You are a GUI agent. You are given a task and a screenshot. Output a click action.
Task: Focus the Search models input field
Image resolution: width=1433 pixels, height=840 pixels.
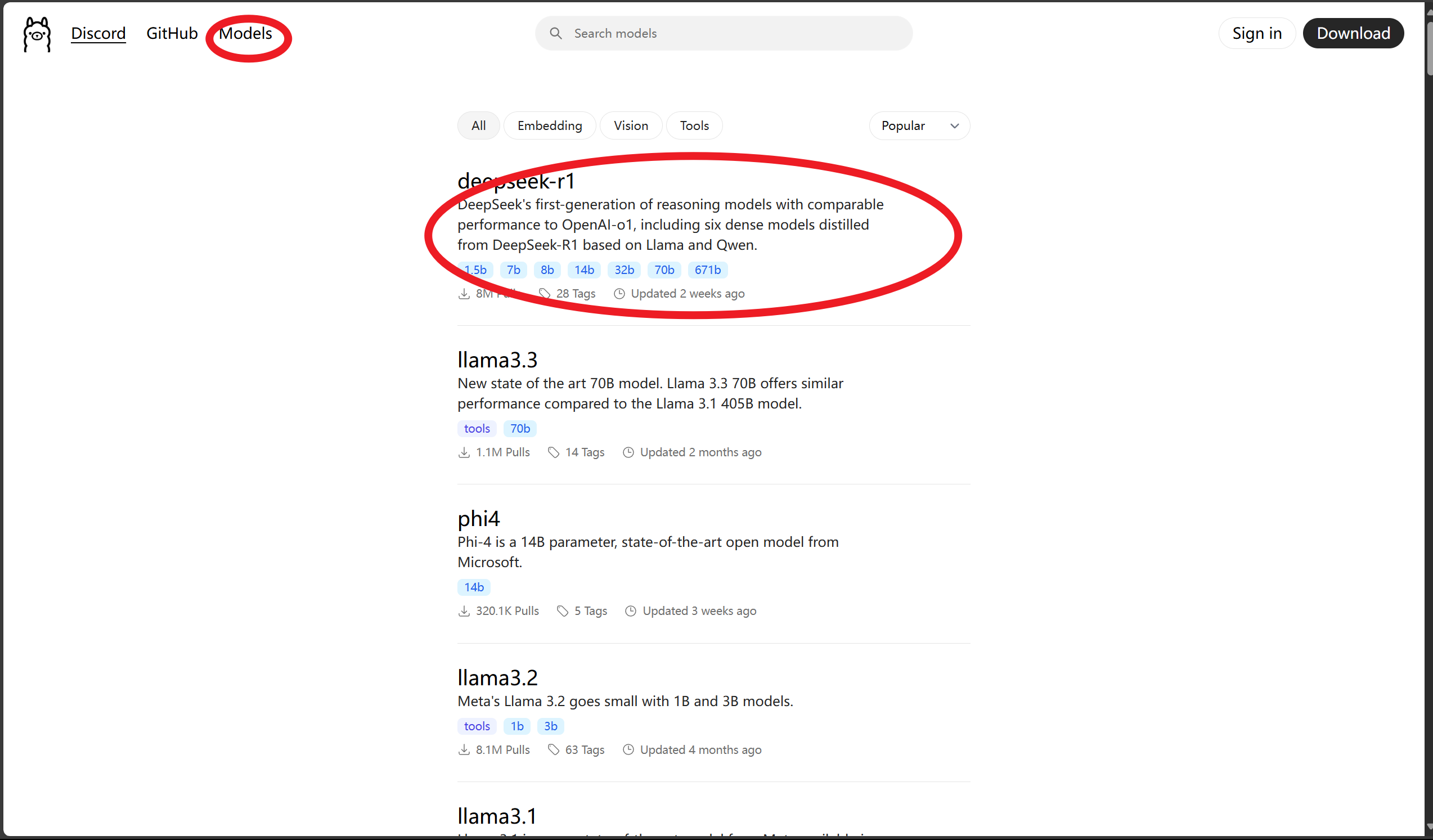[x=734, y=34]
